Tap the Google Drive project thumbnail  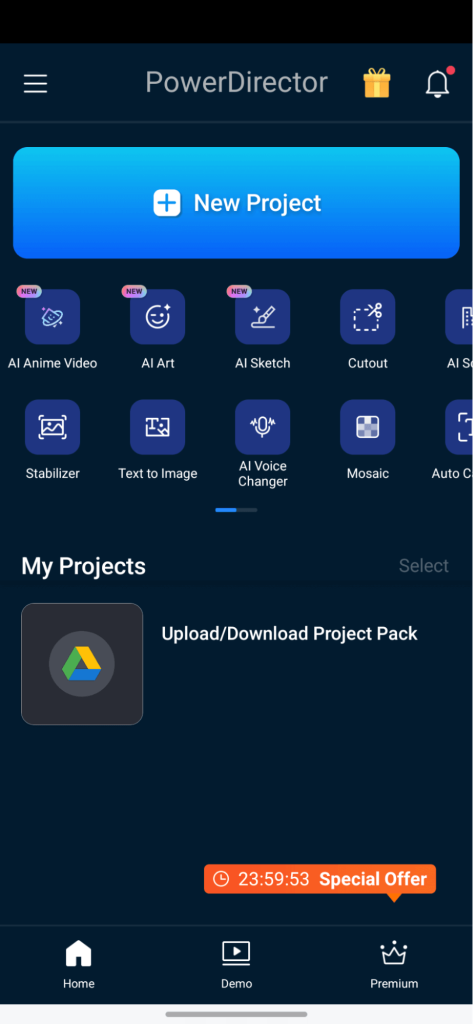pyautogui.click(x=82, y=664)
